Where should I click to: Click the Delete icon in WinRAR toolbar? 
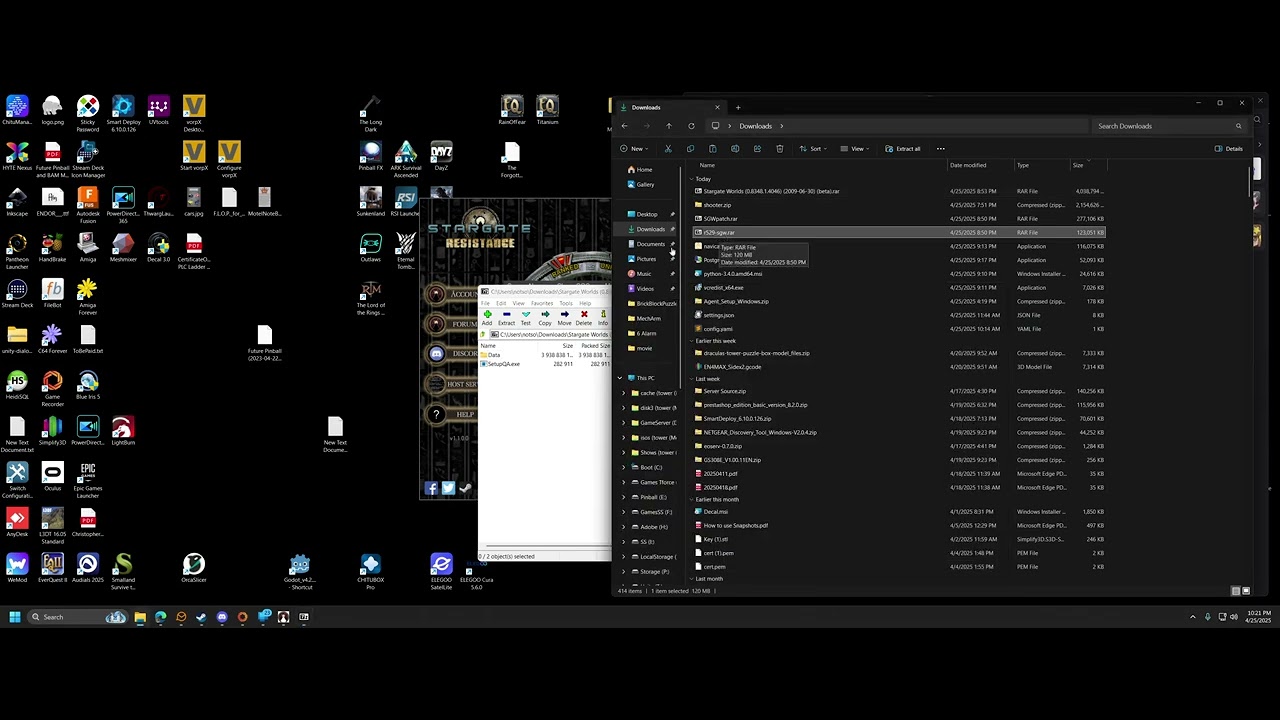[x=584, y=318]
